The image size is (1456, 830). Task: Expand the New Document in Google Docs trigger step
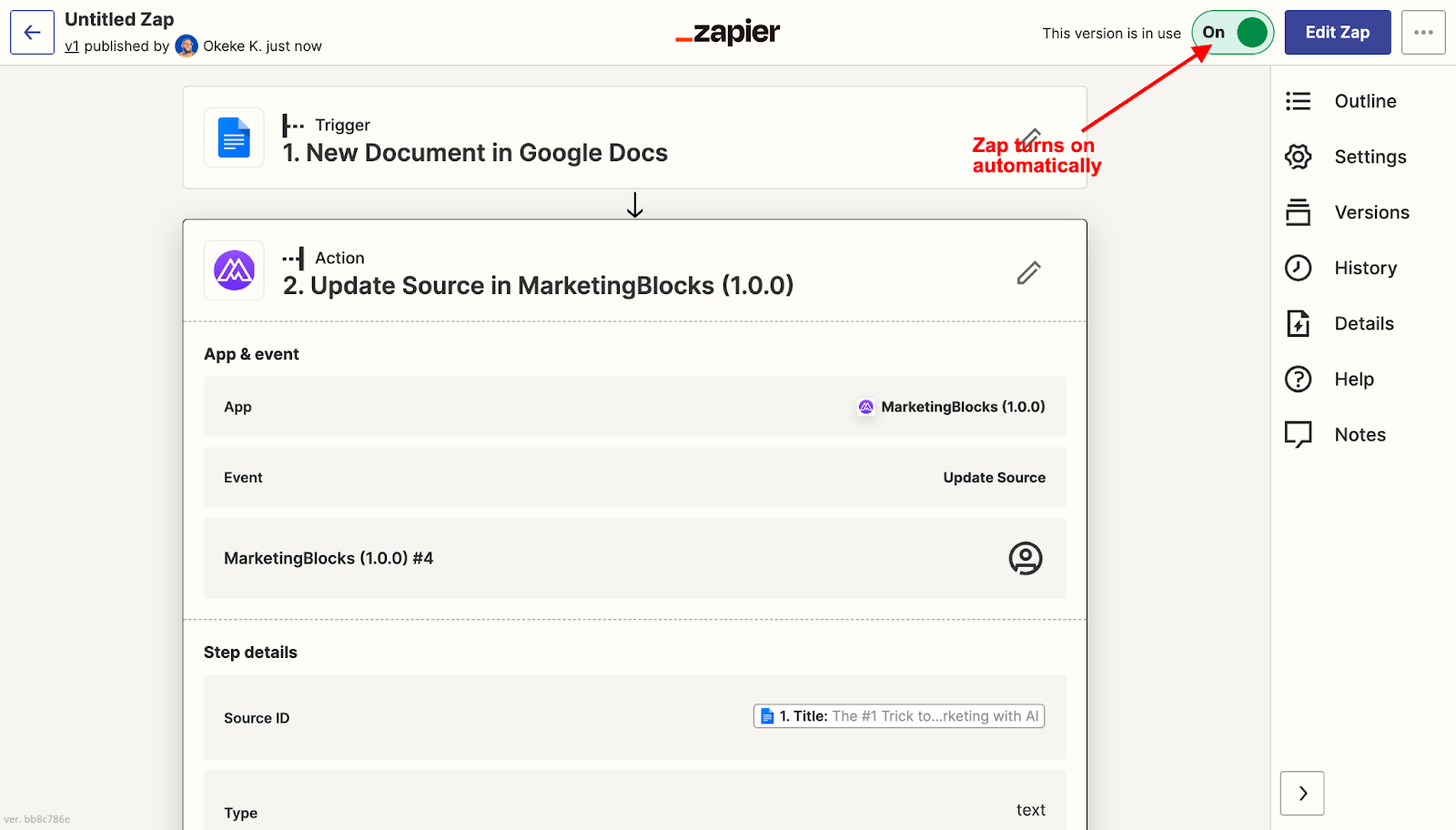pyautogui.click(x=635, y=137)
